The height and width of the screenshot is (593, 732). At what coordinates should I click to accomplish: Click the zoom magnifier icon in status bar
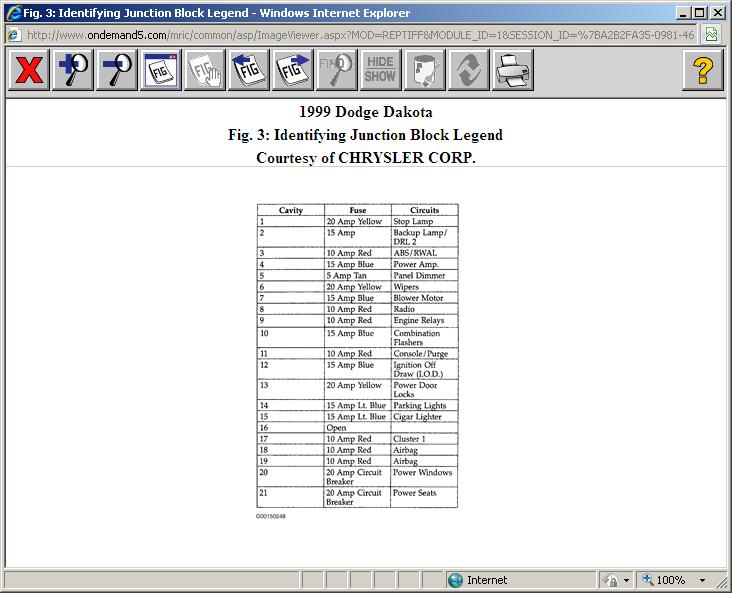click(648, 579)
